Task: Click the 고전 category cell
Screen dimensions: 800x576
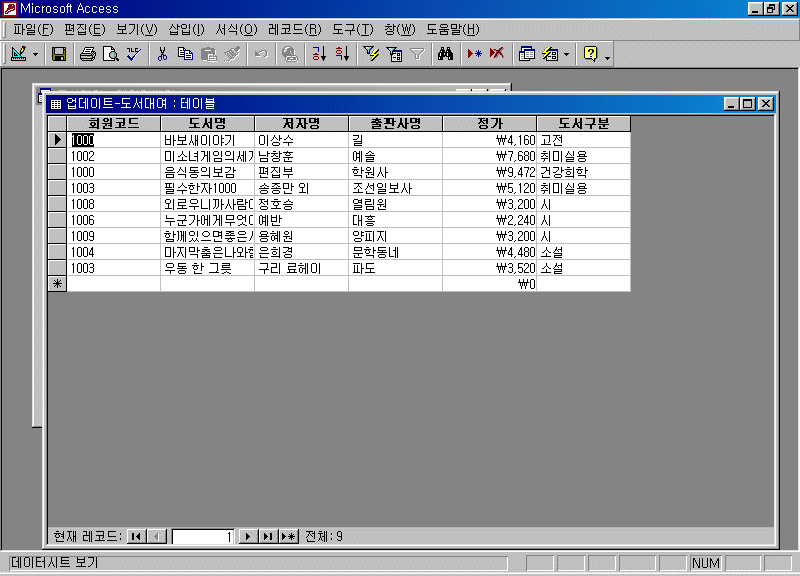Action: pyautogui.click(x=584, y=140)
